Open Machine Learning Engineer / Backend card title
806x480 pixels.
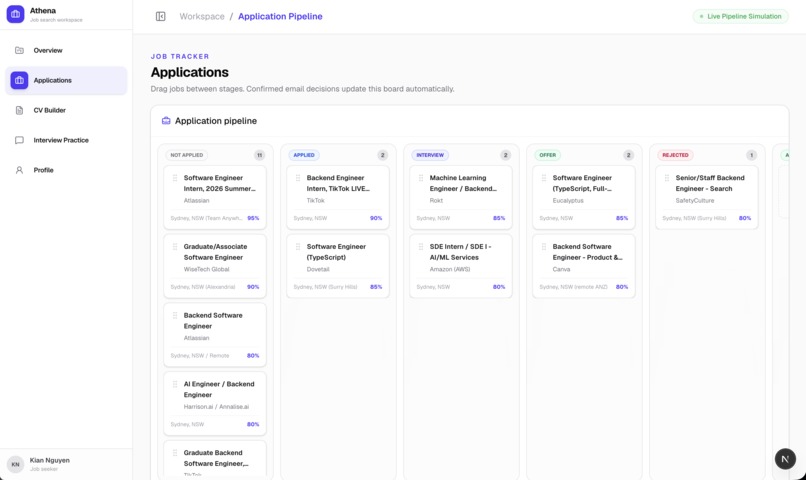(463, 183)
